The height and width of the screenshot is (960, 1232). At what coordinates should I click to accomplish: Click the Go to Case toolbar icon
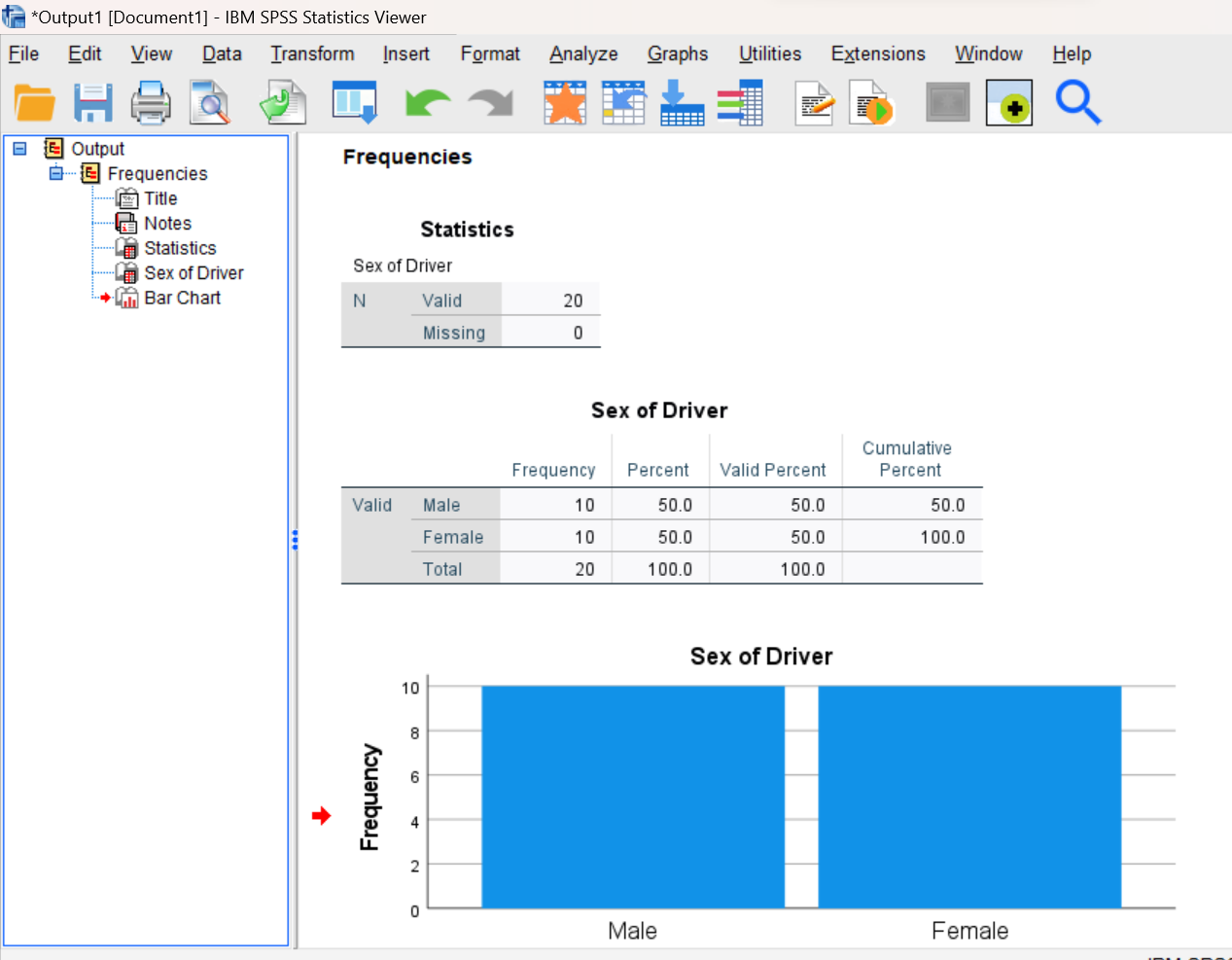click(x=623, y=103)
